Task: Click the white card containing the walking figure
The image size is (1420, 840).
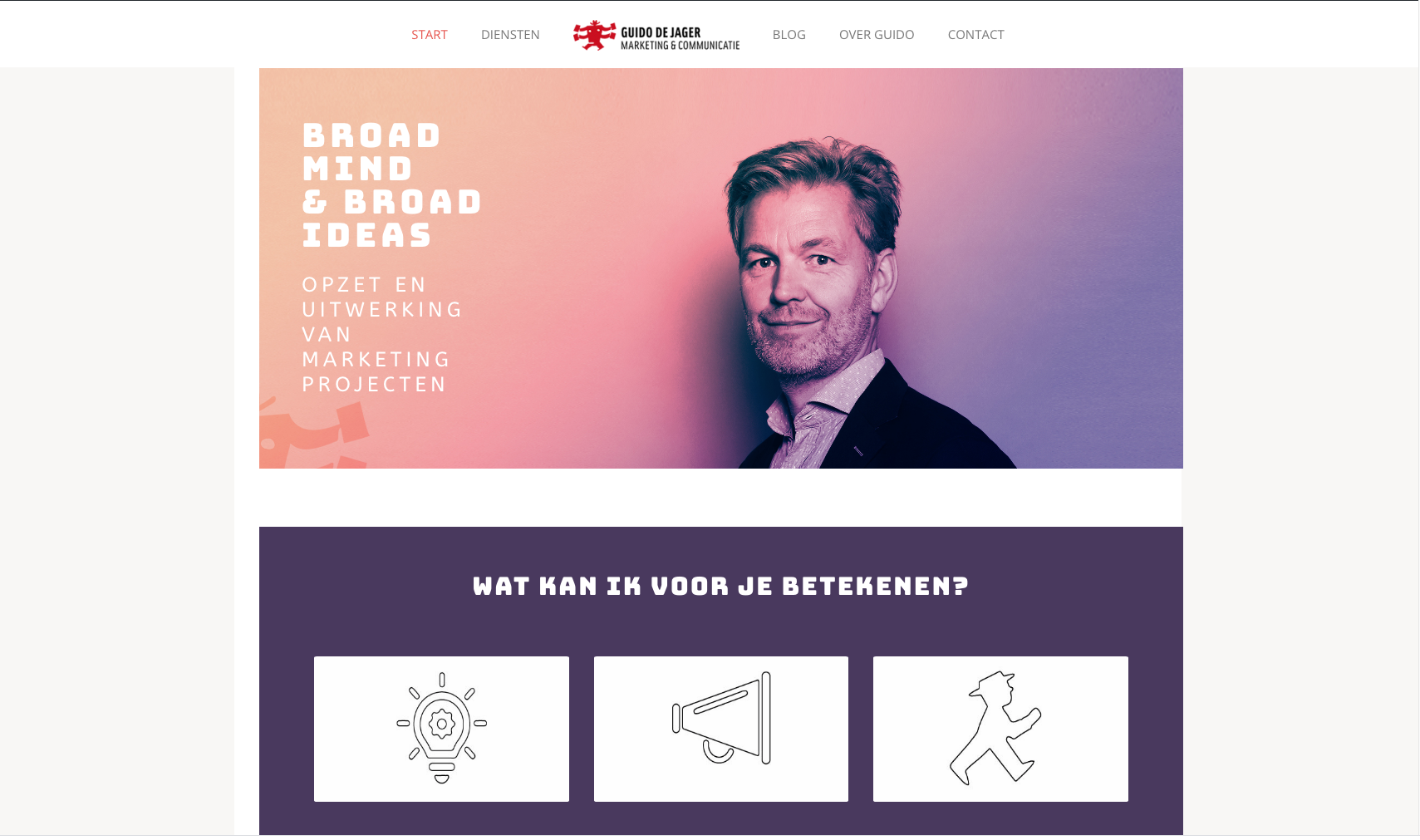Action: click(x=1000, y=729)
